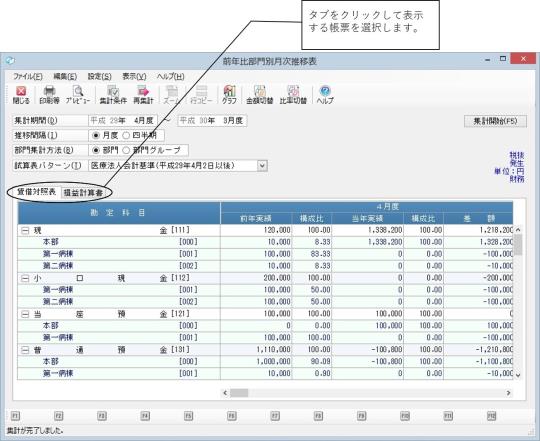Click the horizontal scrollbar right arrow

coord(508,393)
